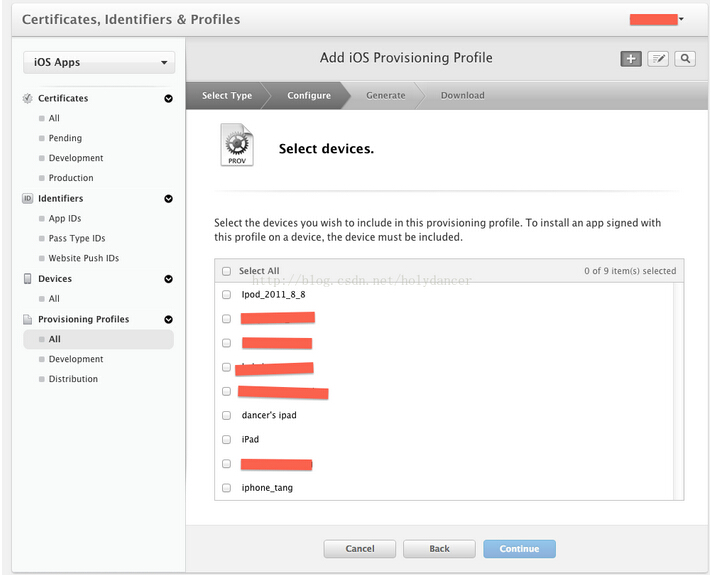Check the redacted device checkbox above dancer's ipad
This screenshot has width=711, height=575.
pos(226,391)
